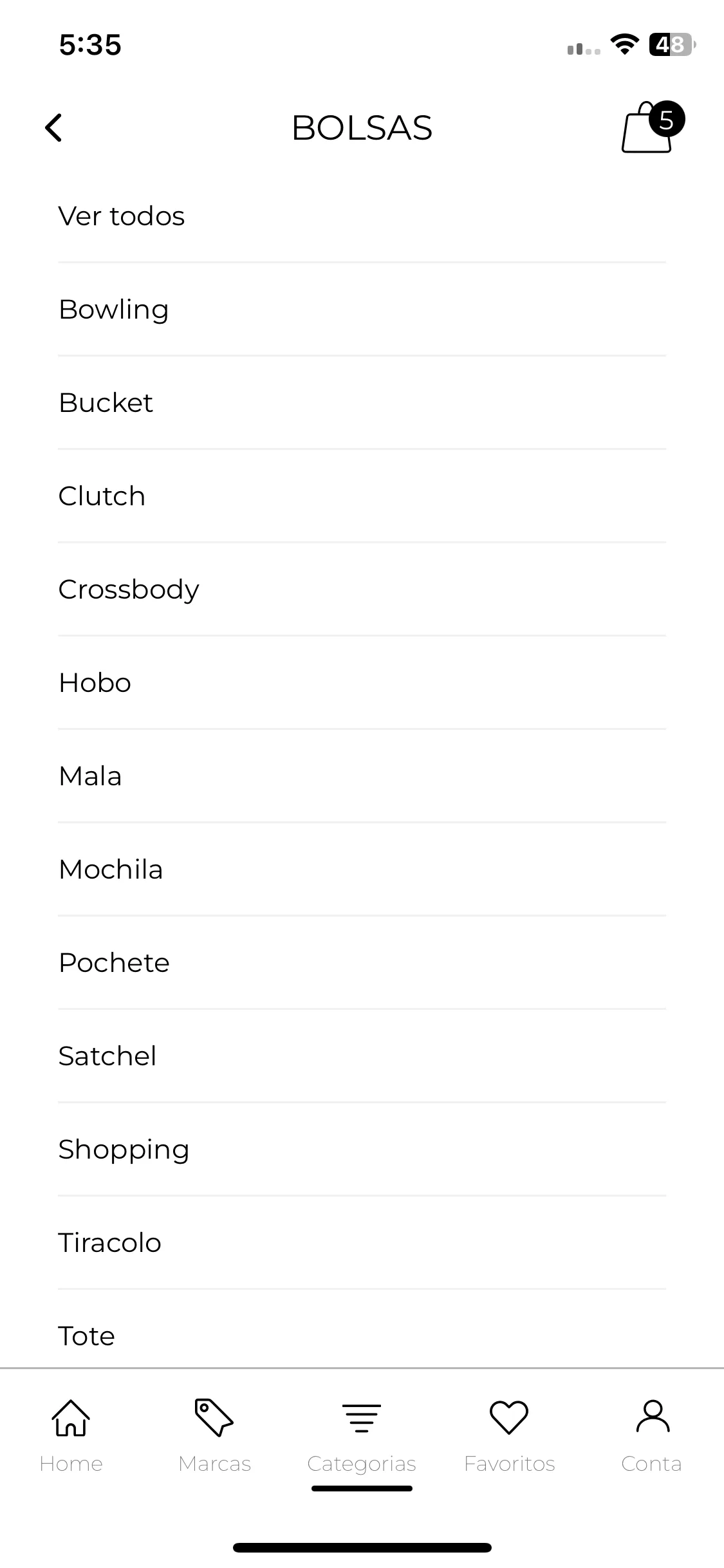
Task: Select the Categorias filter icon
Action: pos(362,1418)
